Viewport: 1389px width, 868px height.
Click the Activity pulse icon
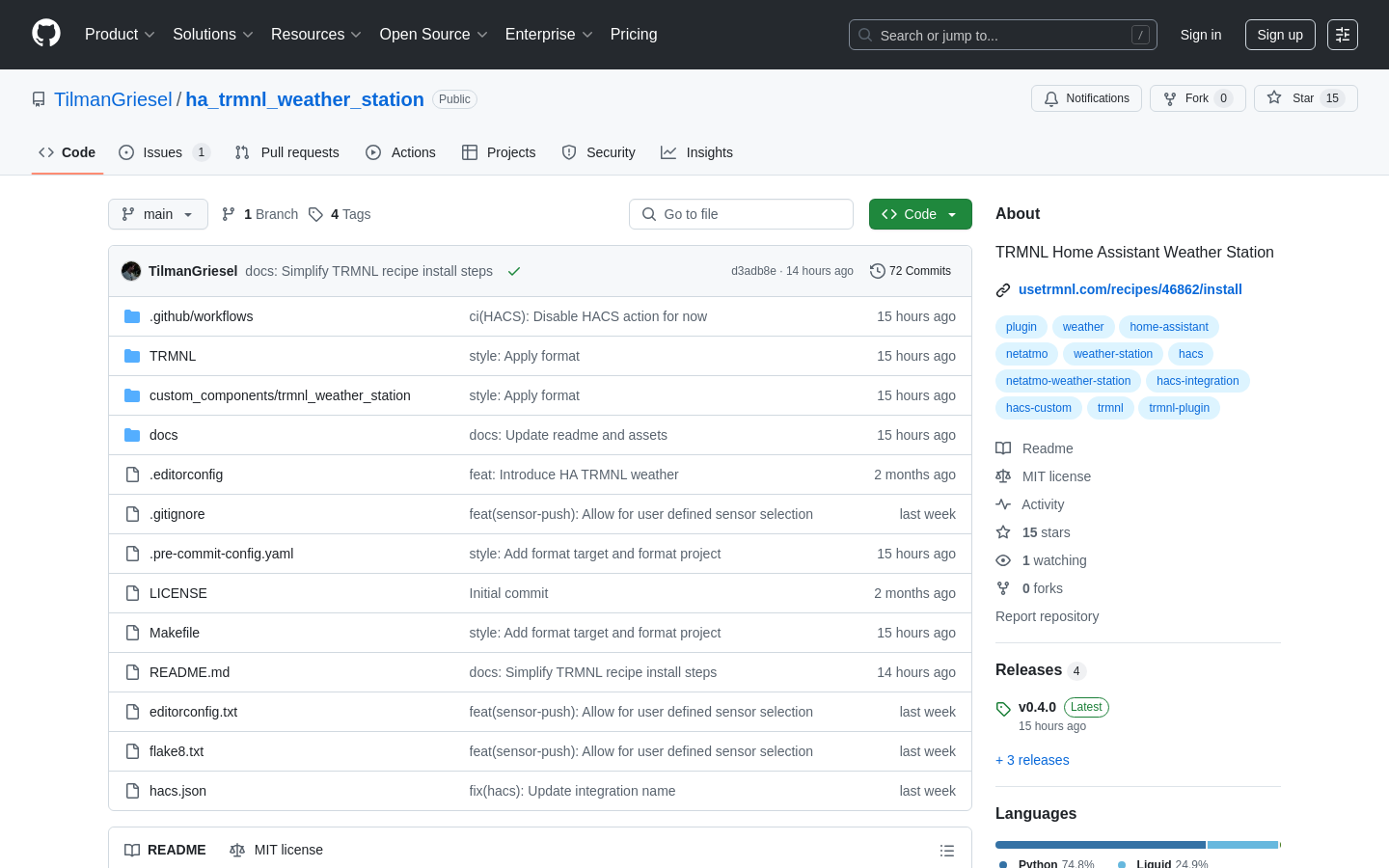[x=1003, y=504]
